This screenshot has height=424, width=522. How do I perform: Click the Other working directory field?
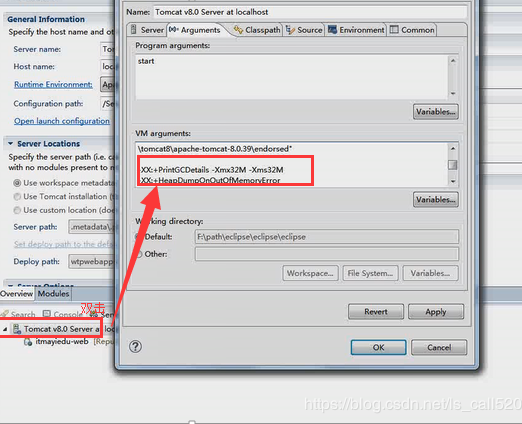pyautogui.click(x=327, y=254)
